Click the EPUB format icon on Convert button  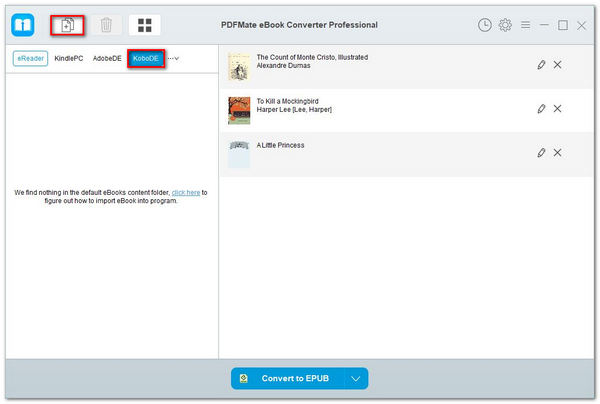coord(244,378)
